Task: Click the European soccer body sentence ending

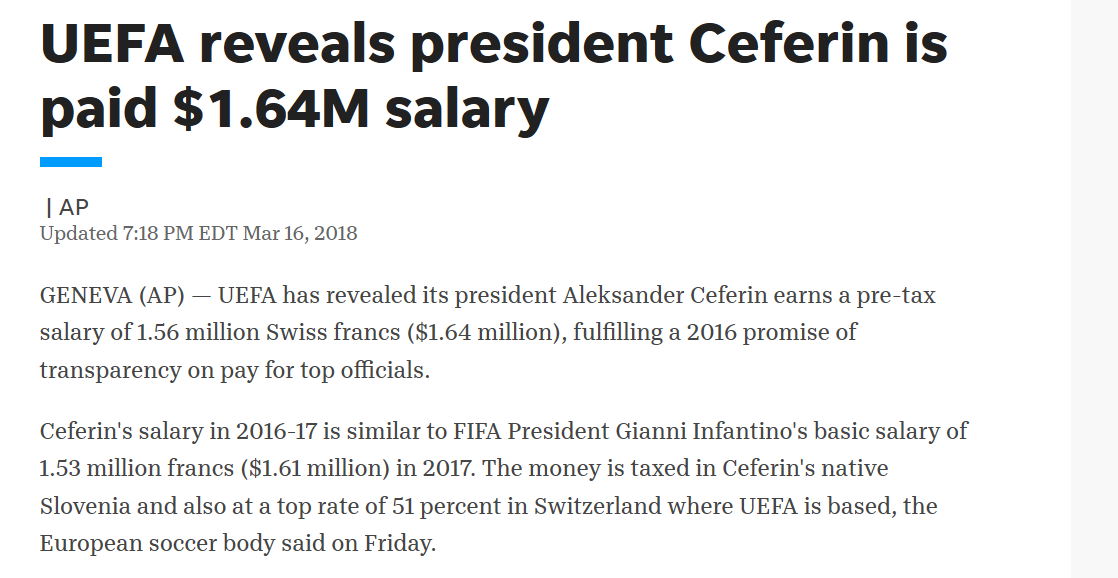Action: [237, 544]
